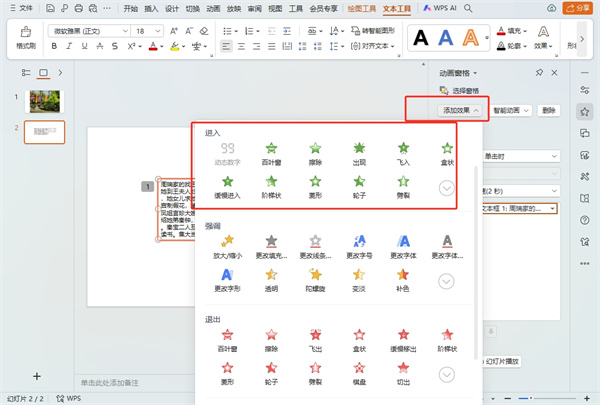Toggle underline formatting
This screenshot has width=600, height=405.
pos(84,46)
